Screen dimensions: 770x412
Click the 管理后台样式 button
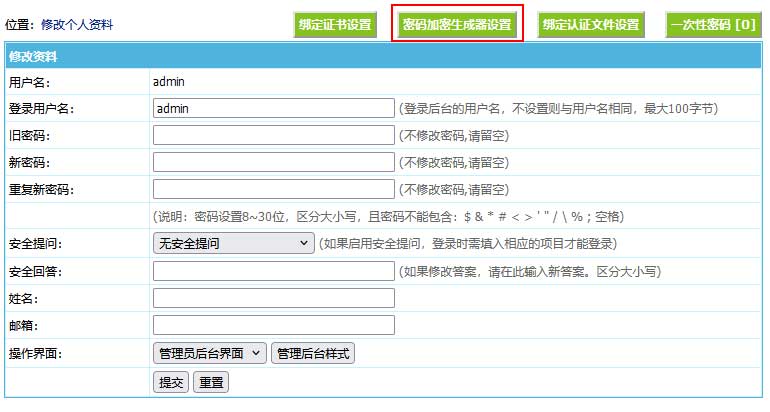pyautogui.click(x=313, y=353)
